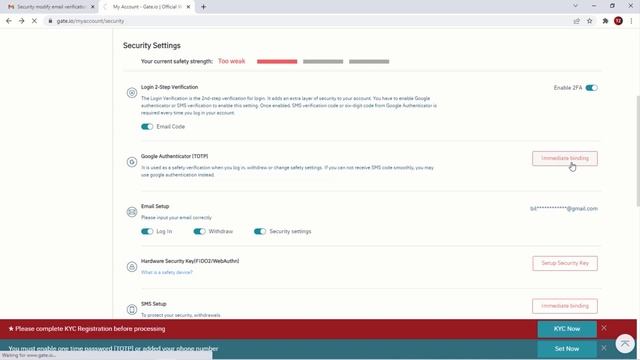The height and width of the screenshot is (360, 640).
Task: Click Set Now button
Action: 567,349
